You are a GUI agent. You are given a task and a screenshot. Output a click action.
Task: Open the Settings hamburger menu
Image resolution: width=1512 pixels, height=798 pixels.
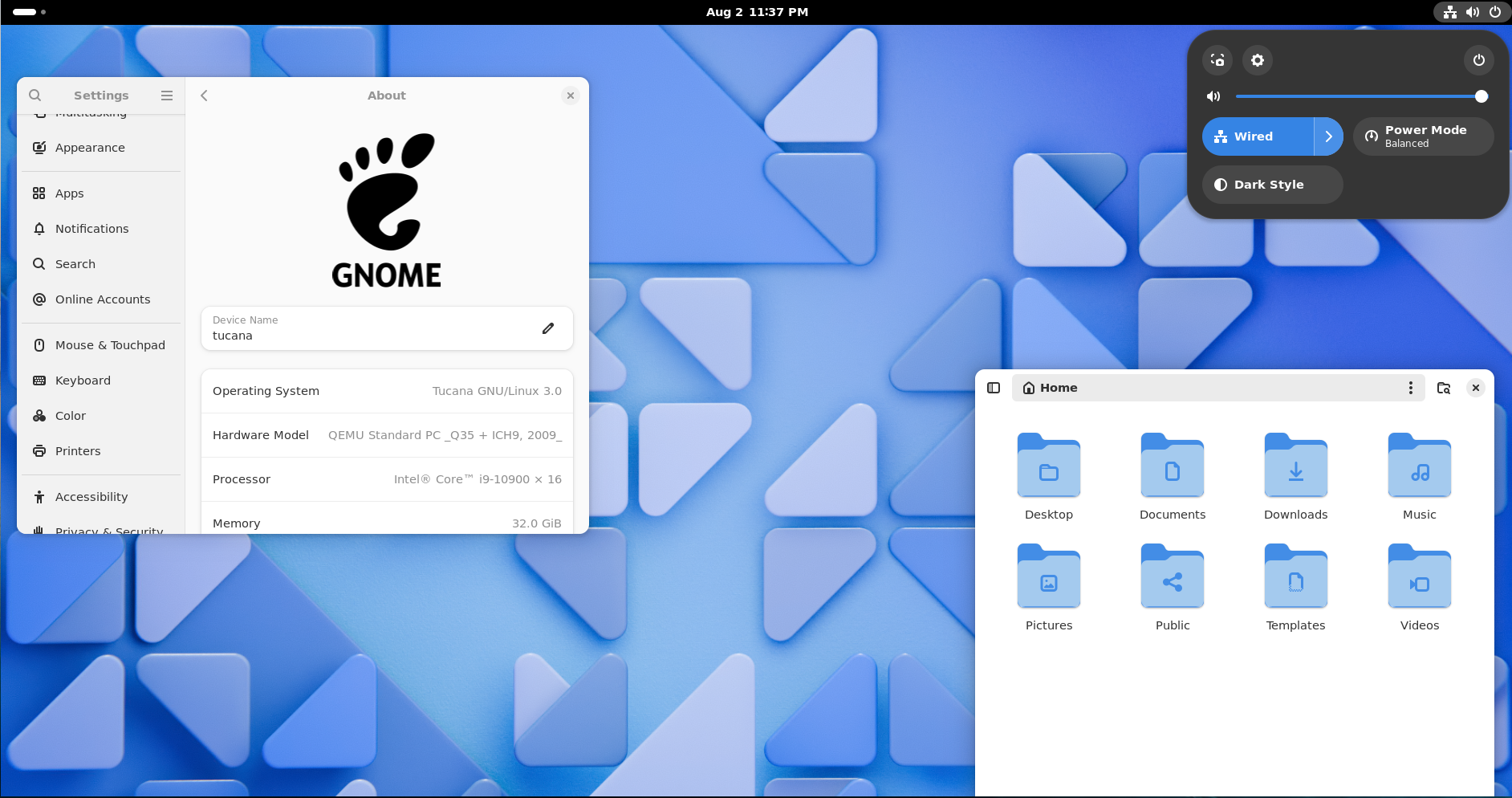pos(167,96)
